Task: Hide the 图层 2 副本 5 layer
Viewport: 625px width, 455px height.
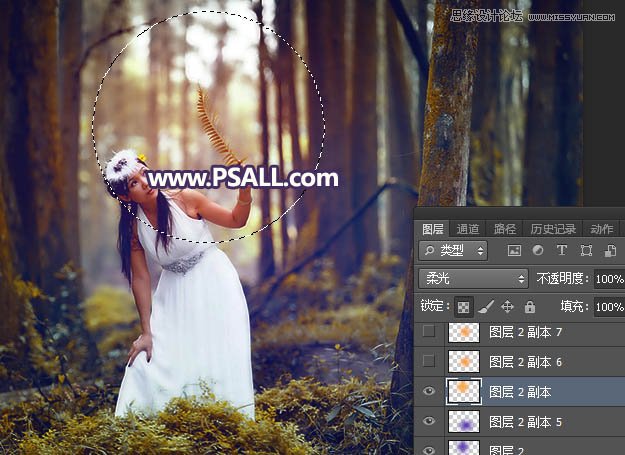Action: (x=428, y=421)
